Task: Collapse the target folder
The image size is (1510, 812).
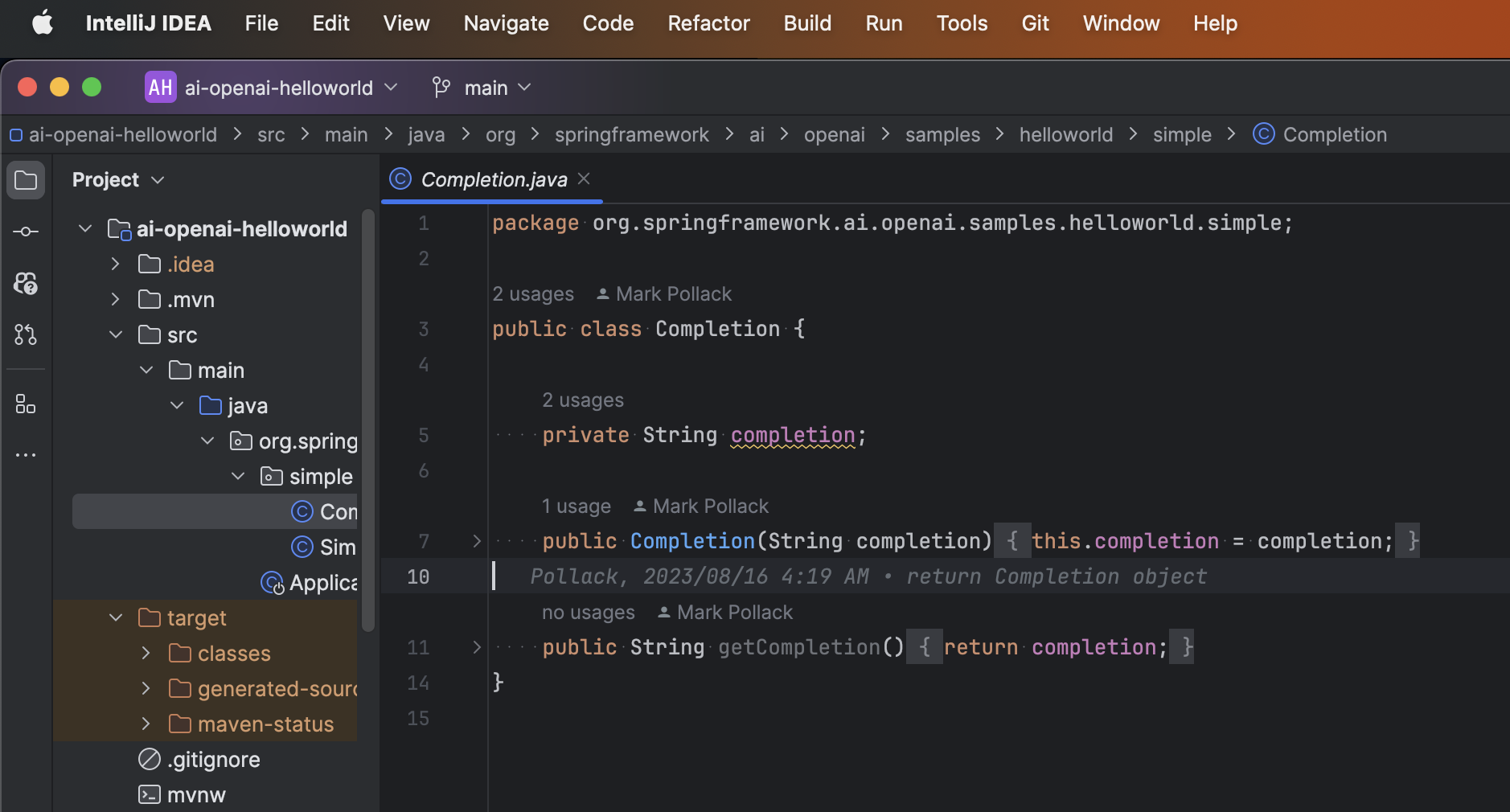Action: pyautogui.click(x=116, y=617)
